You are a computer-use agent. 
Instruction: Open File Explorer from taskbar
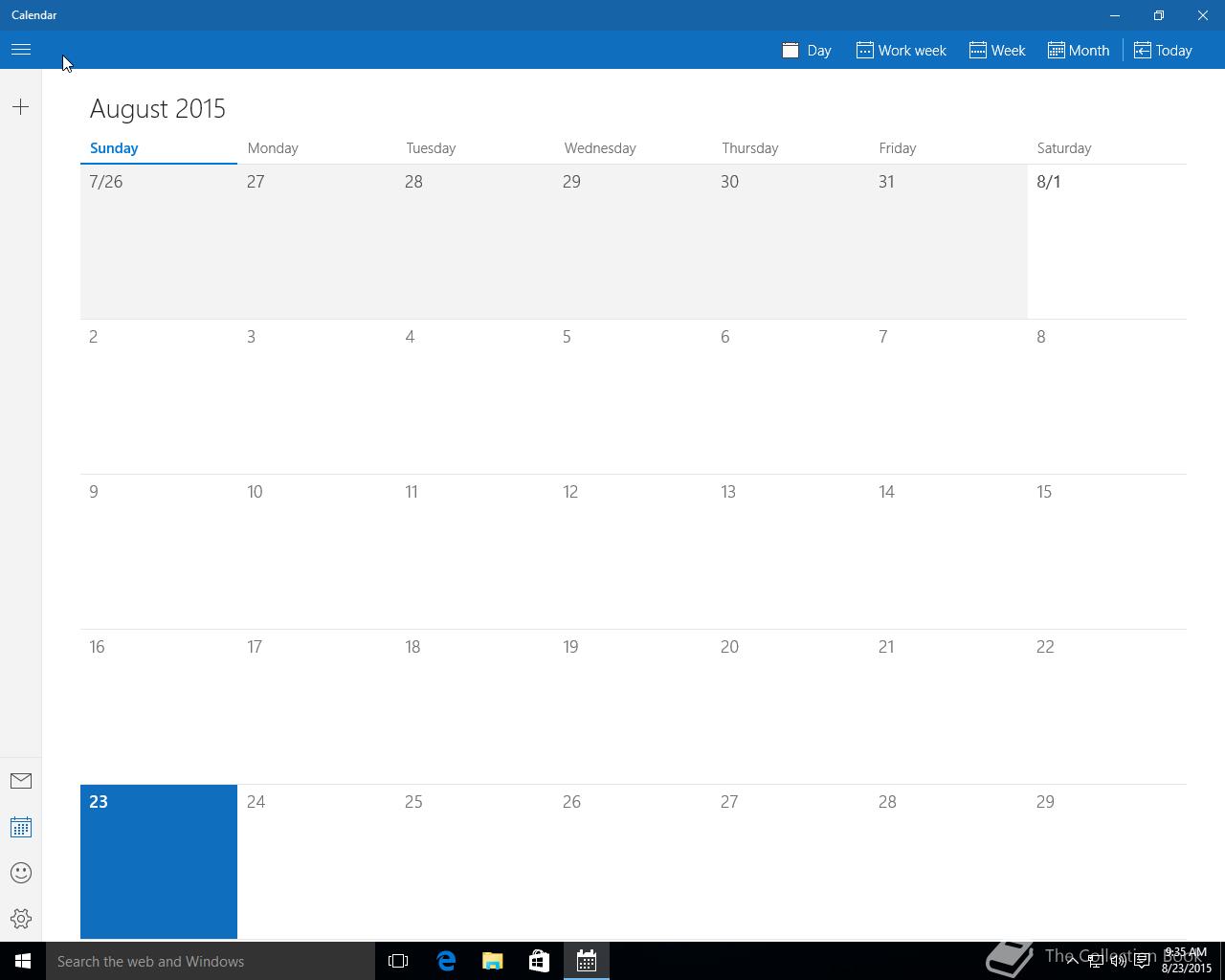pyautogui.click(x=493, y=961)
